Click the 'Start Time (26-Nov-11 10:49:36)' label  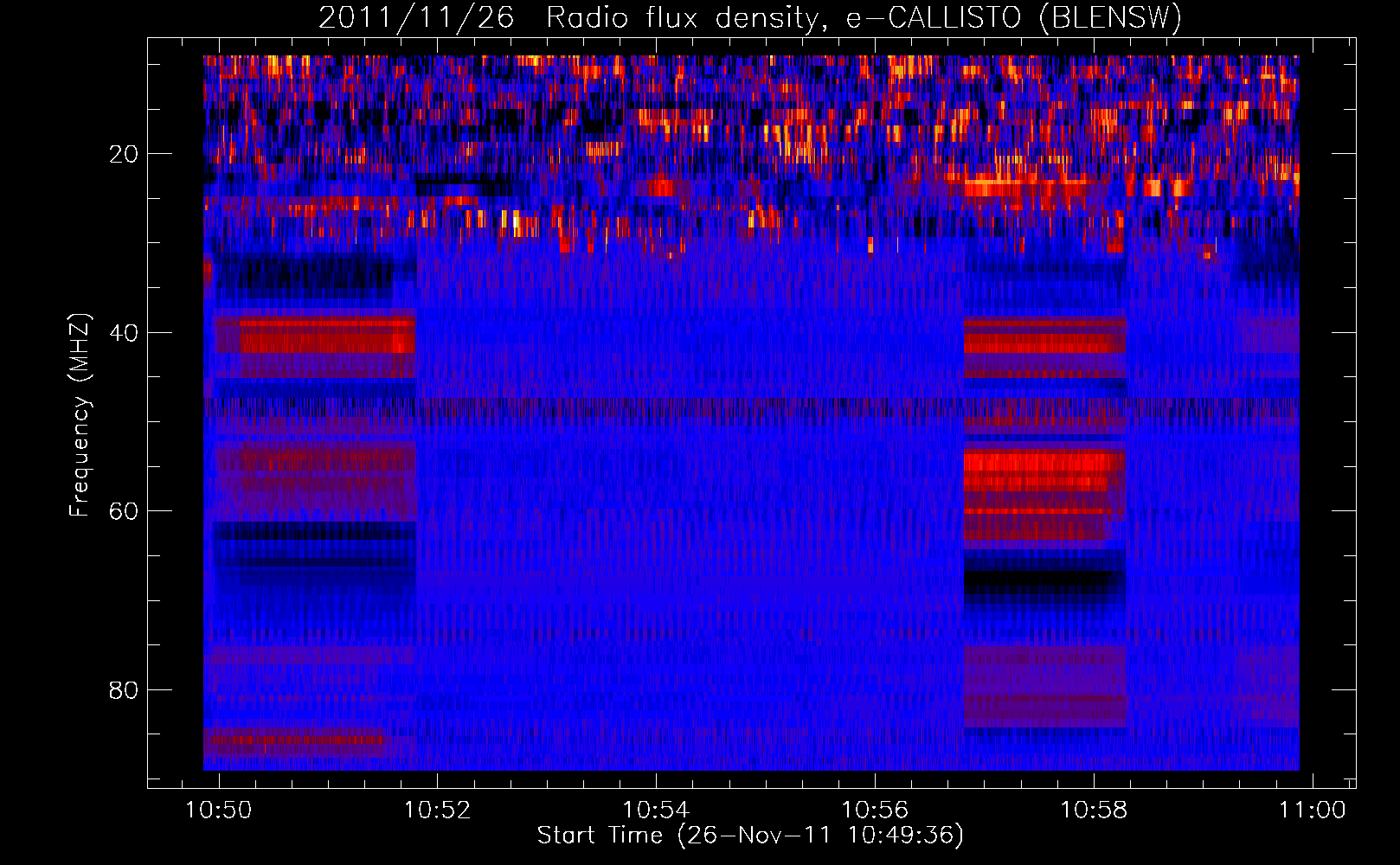coord(750,835)
